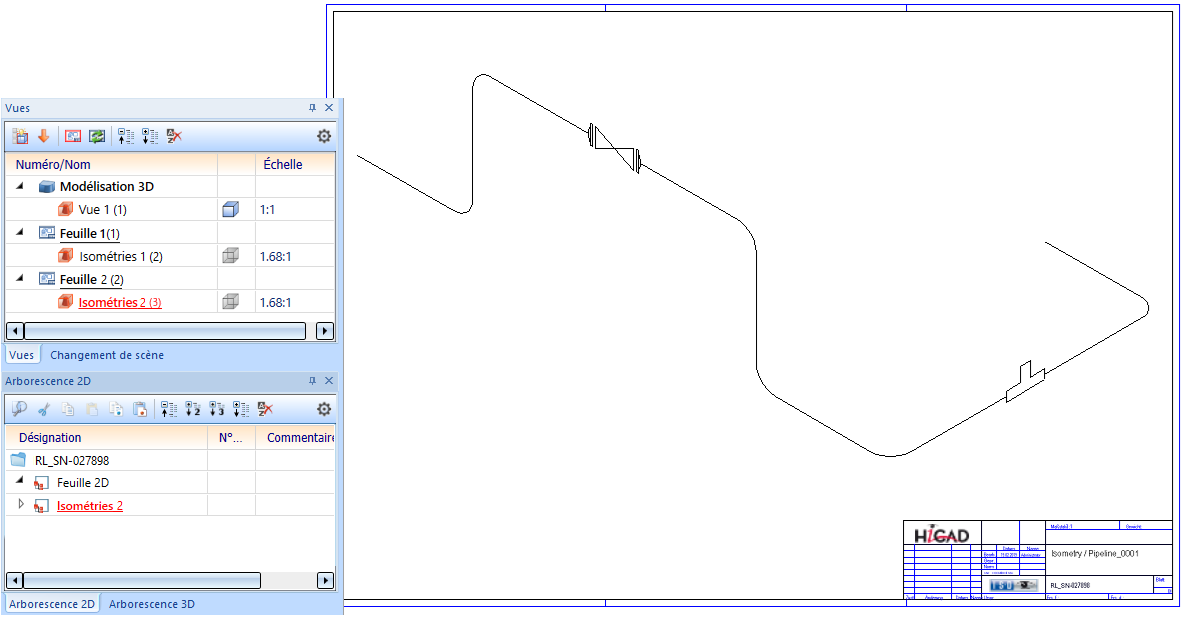Click the scissors cut icon in Arborescence 2D
The width and height of the screenshot is (1187, 618).
(x=44, y=409)
